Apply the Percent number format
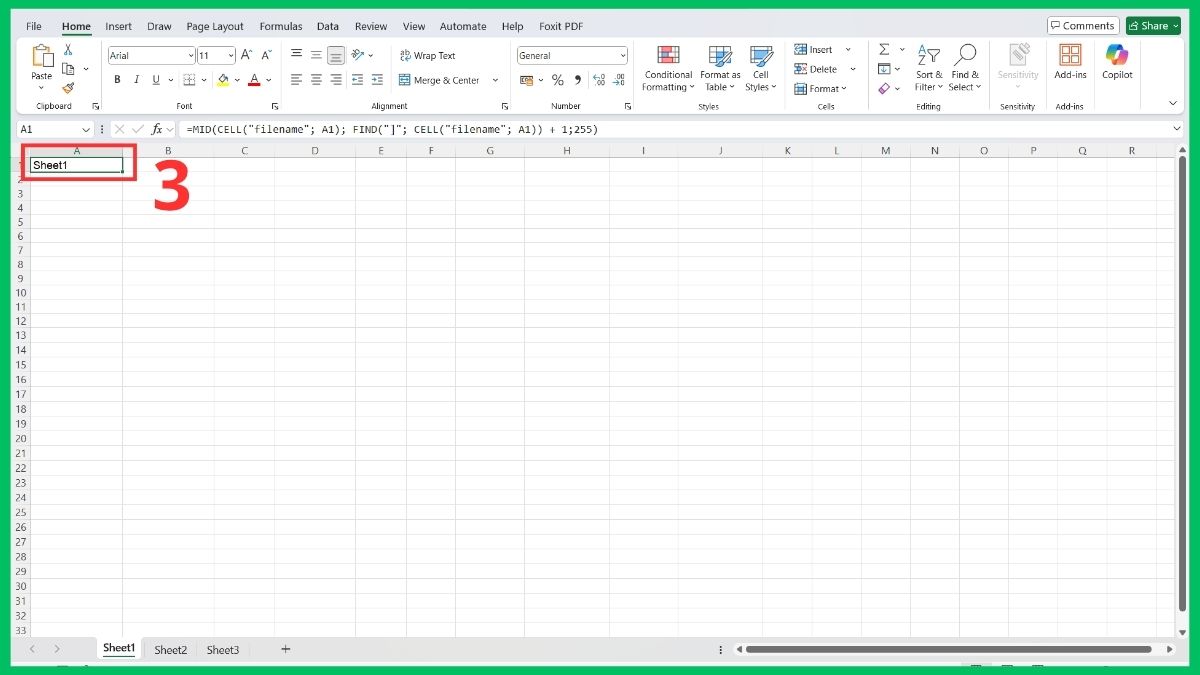Screen dimensions: 1200x675 pyautogui.click(x=557, y=80)
